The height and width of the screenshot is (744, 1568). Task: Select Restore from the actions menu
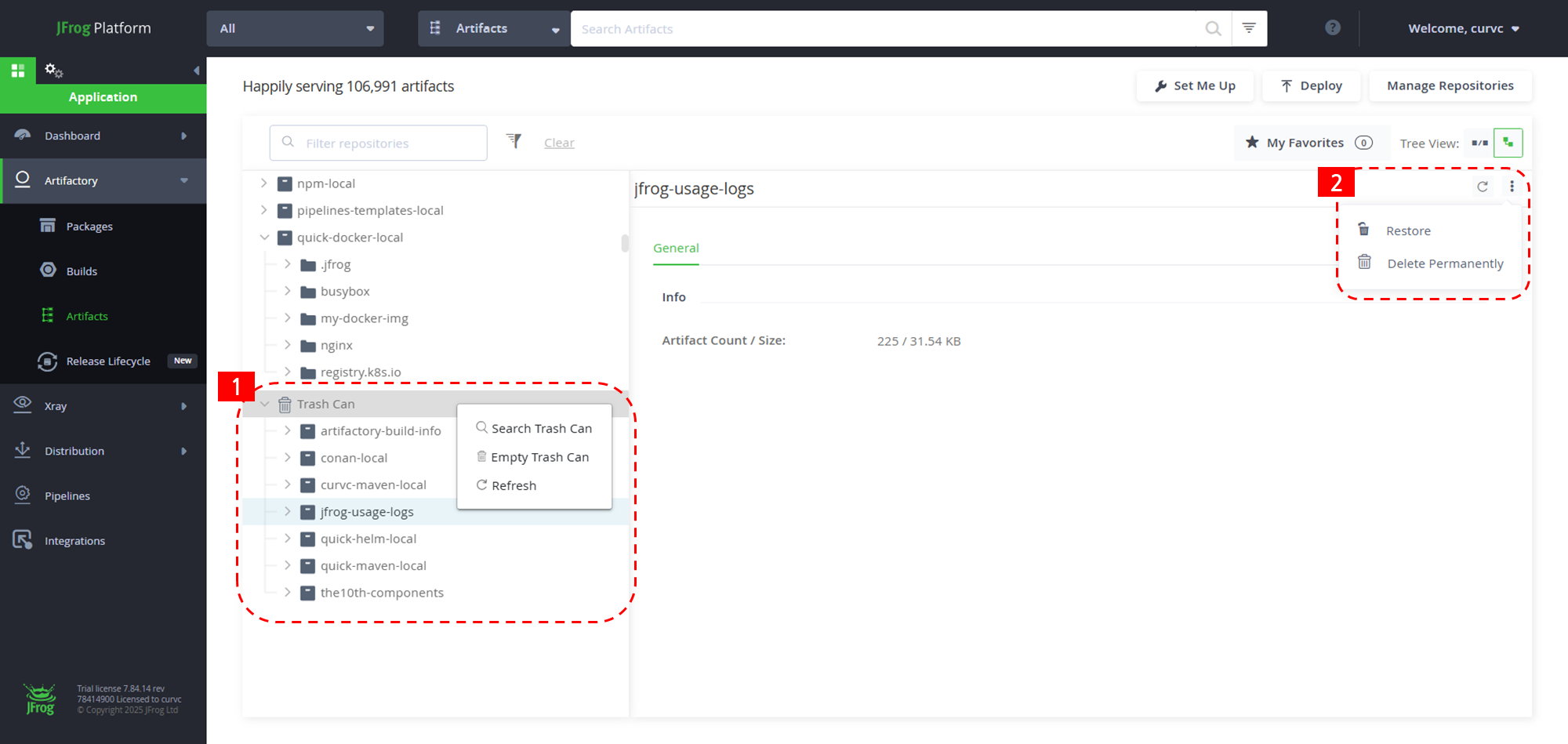click(x=1408, y=230)
